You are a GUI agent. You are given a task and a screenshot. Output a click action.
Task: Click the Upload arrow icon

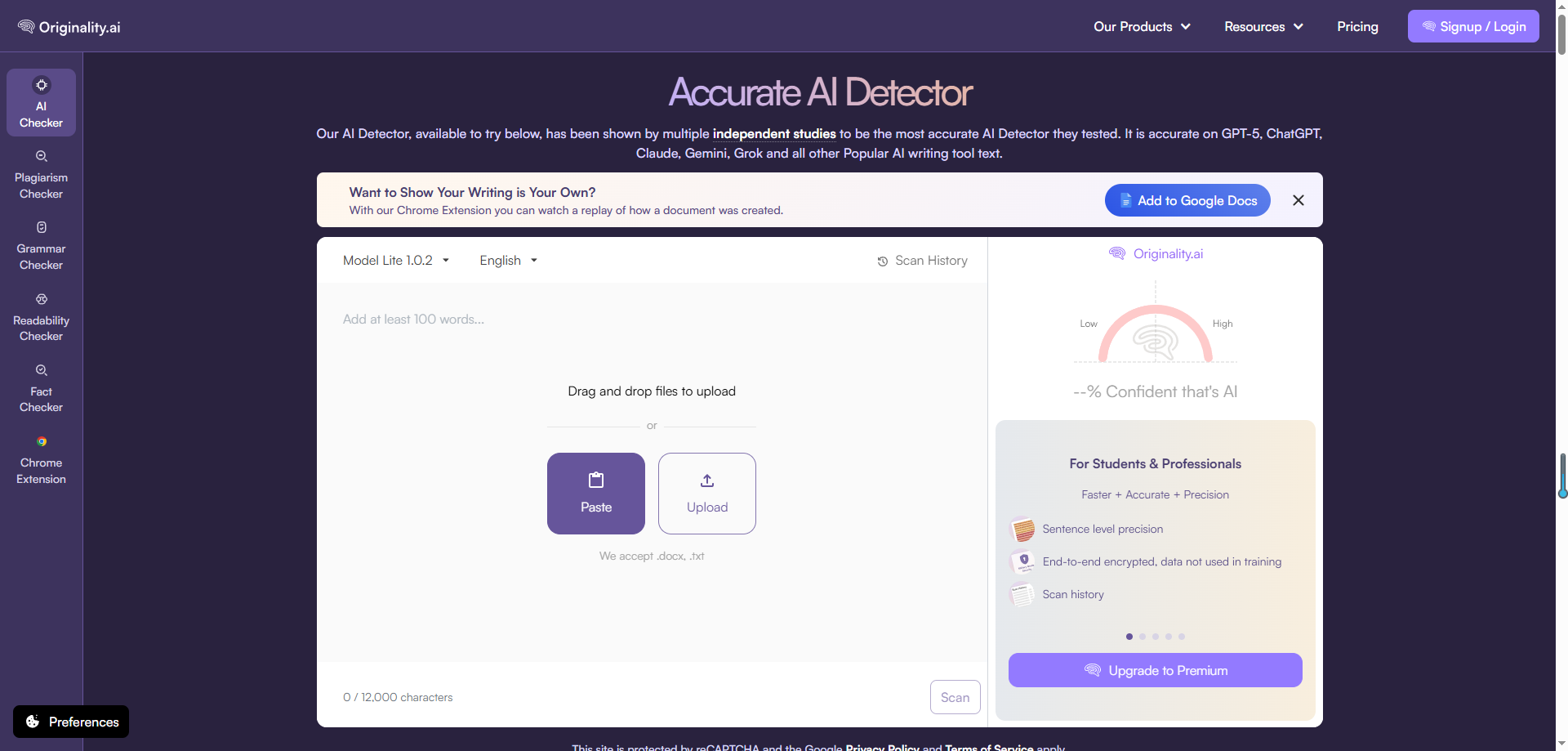707,481
